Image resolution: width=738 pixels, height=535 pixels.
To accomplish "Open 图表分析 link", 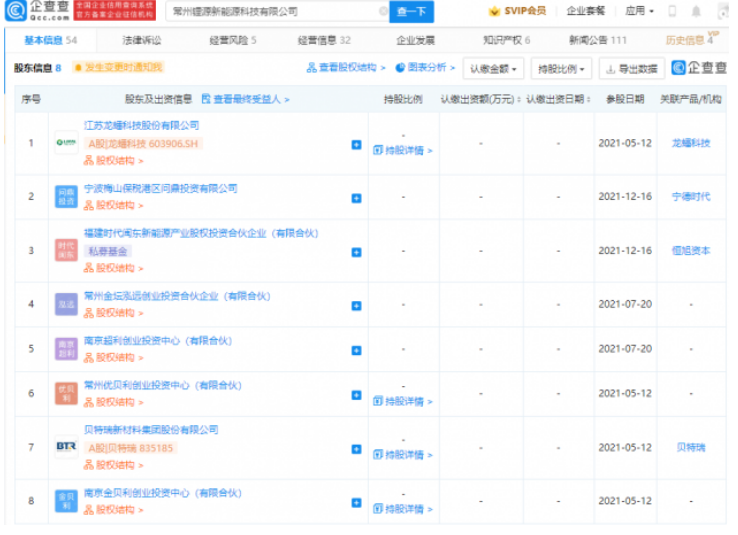I will [x=425, y=68].
